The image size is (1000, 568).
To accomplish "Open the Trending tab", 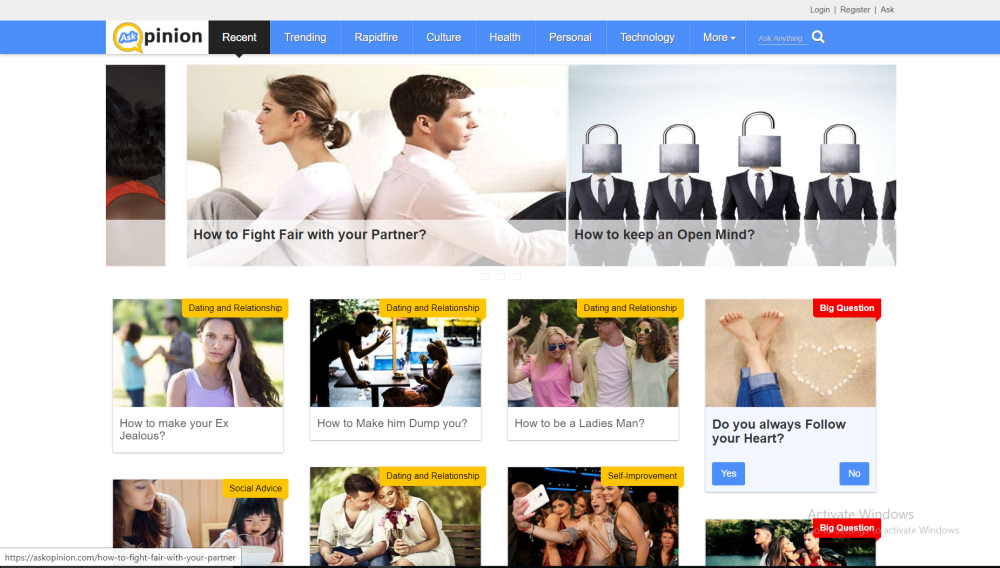I will tap(305, 37).
